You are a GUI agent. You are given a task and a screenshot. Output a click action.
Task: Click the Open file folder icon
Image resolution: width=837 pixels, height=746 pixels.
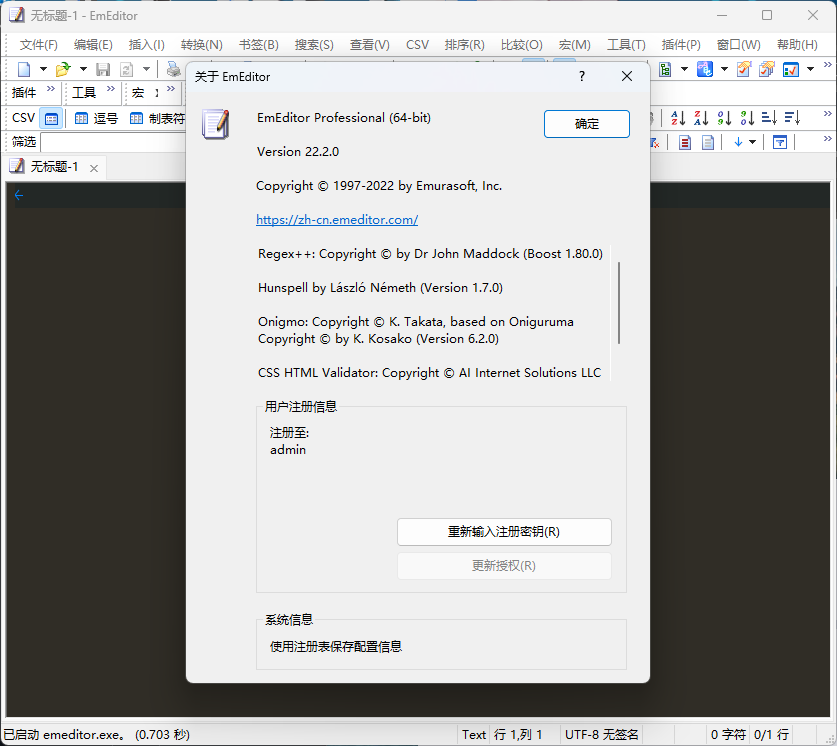64,69
